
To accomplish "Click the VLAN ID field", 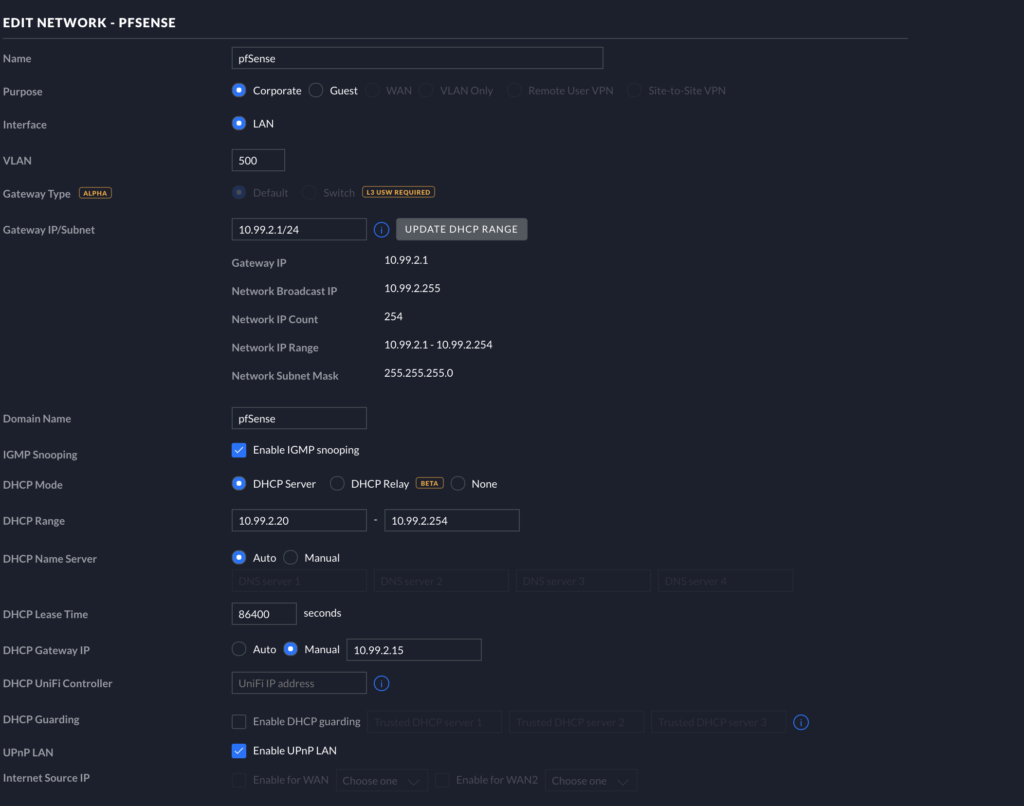I will (x=258, y=160).
